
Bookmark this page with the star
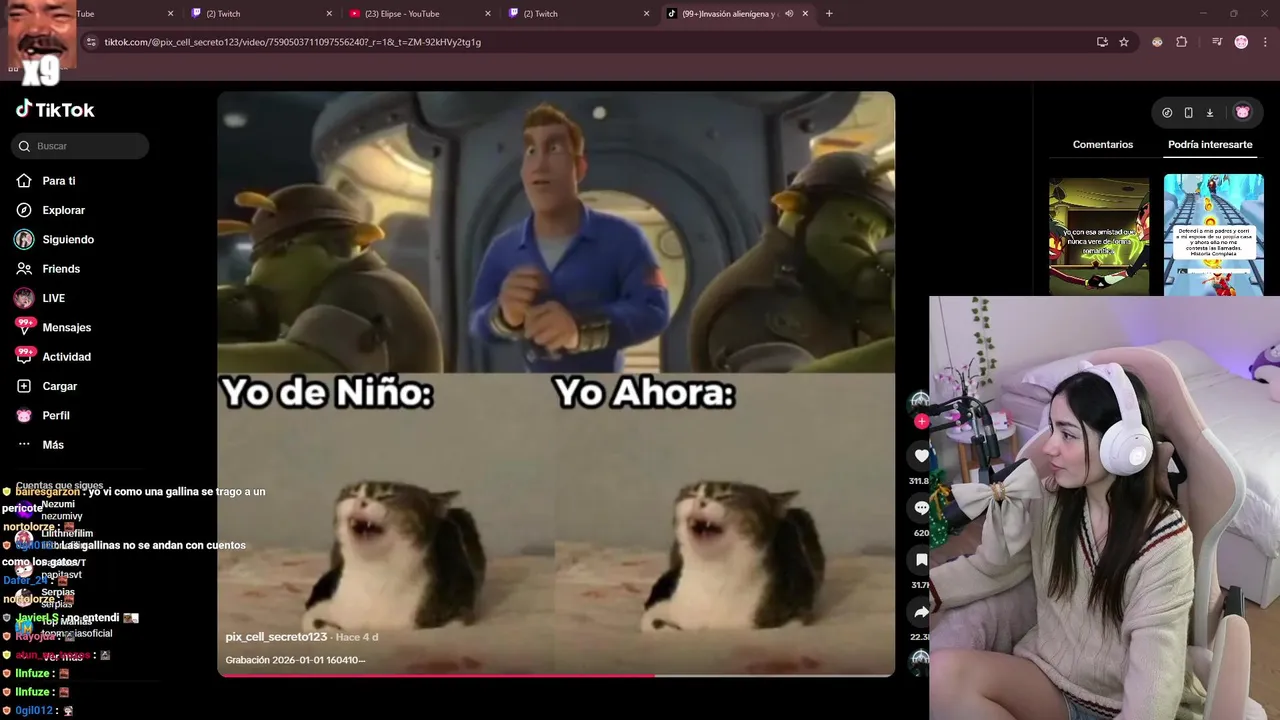click(1124, 42)
